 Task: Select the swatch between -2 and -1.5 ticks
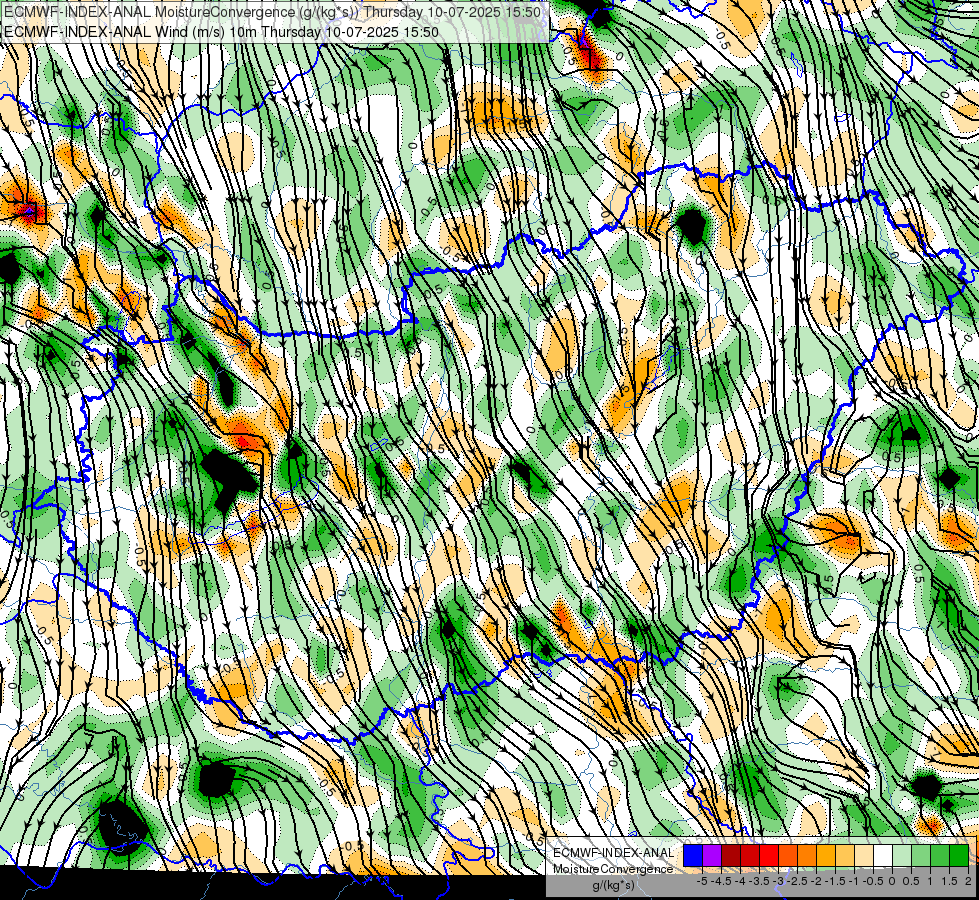tap(826, 856)
